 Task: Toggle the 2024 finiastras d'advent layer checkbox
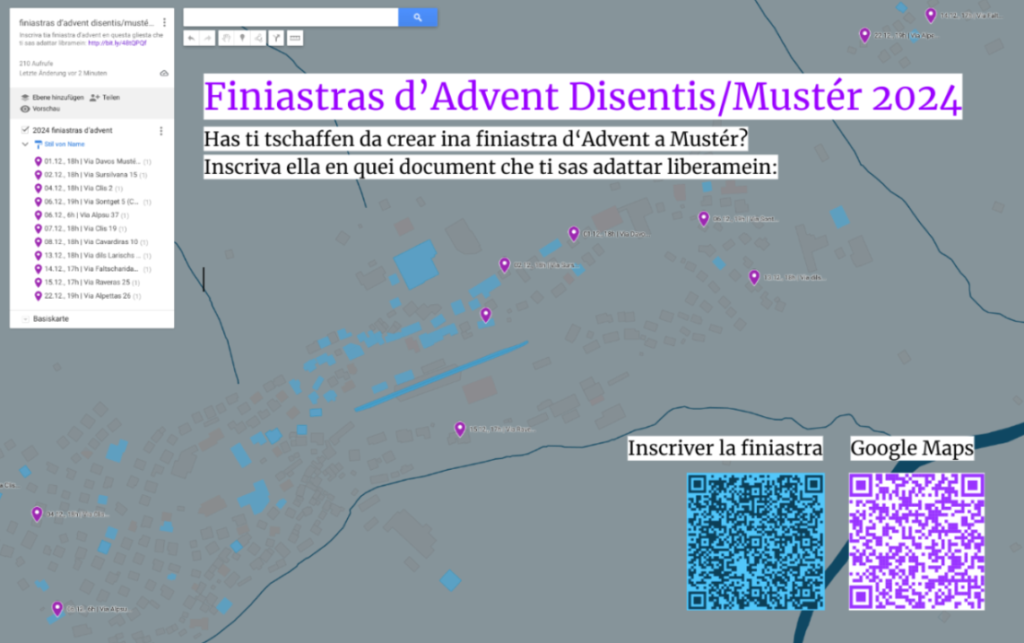tap(25, 131)
